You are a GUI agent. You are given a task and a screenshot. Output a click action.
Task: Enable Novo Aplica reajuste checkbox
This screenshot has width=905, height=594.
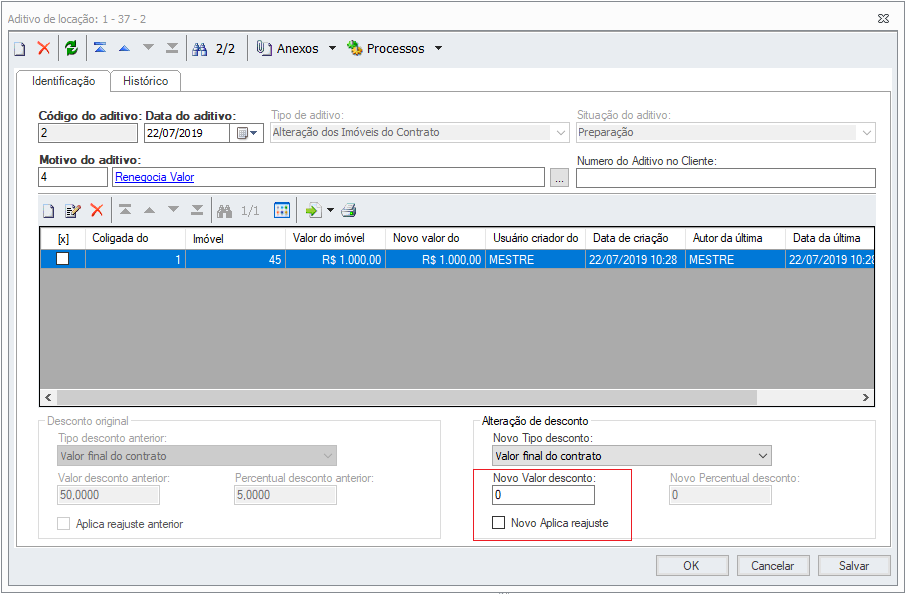(x=498, y=523)
